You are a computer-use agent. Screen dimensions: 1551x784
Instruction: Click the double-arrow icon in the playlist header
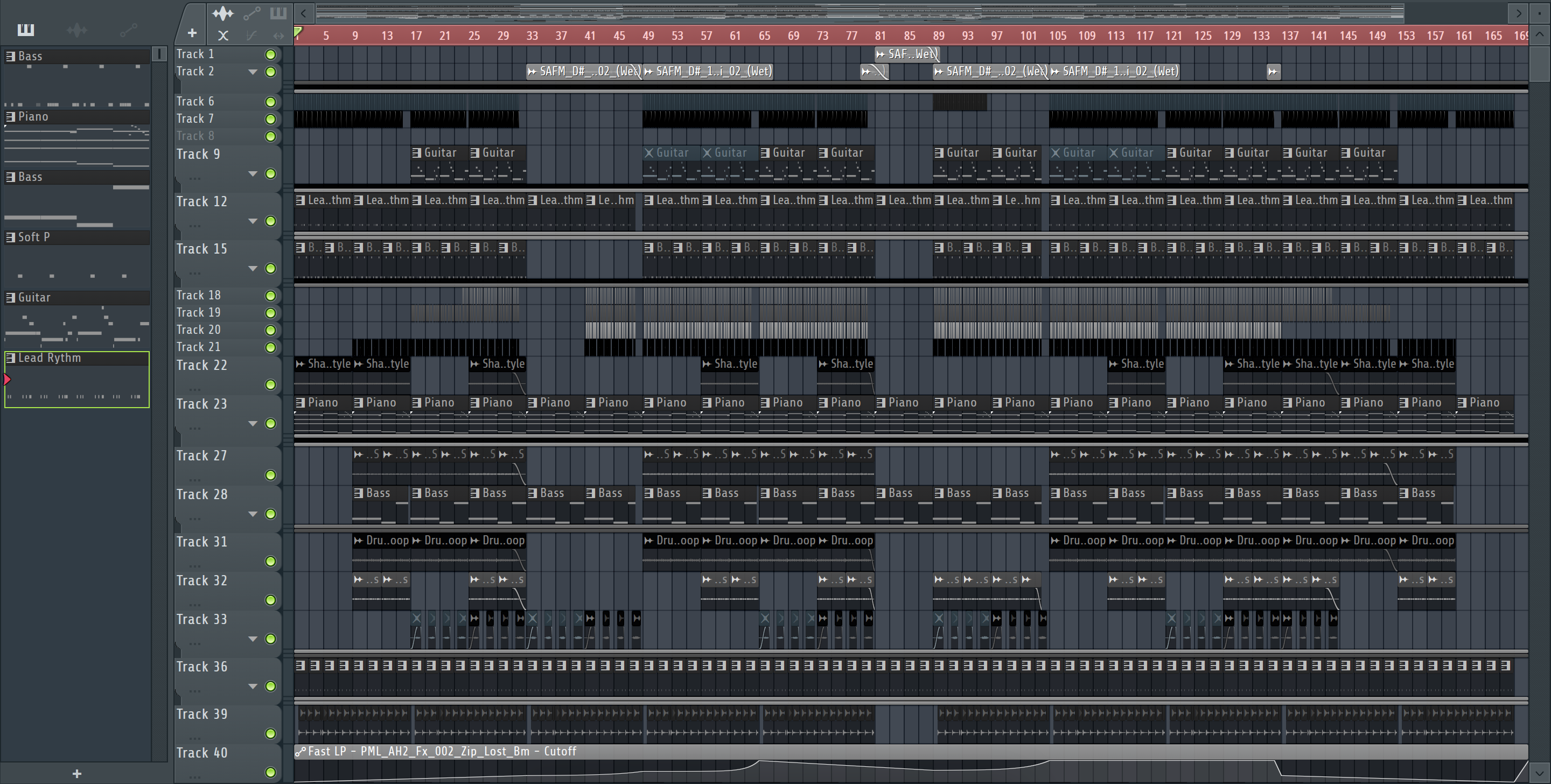[278, 36]
